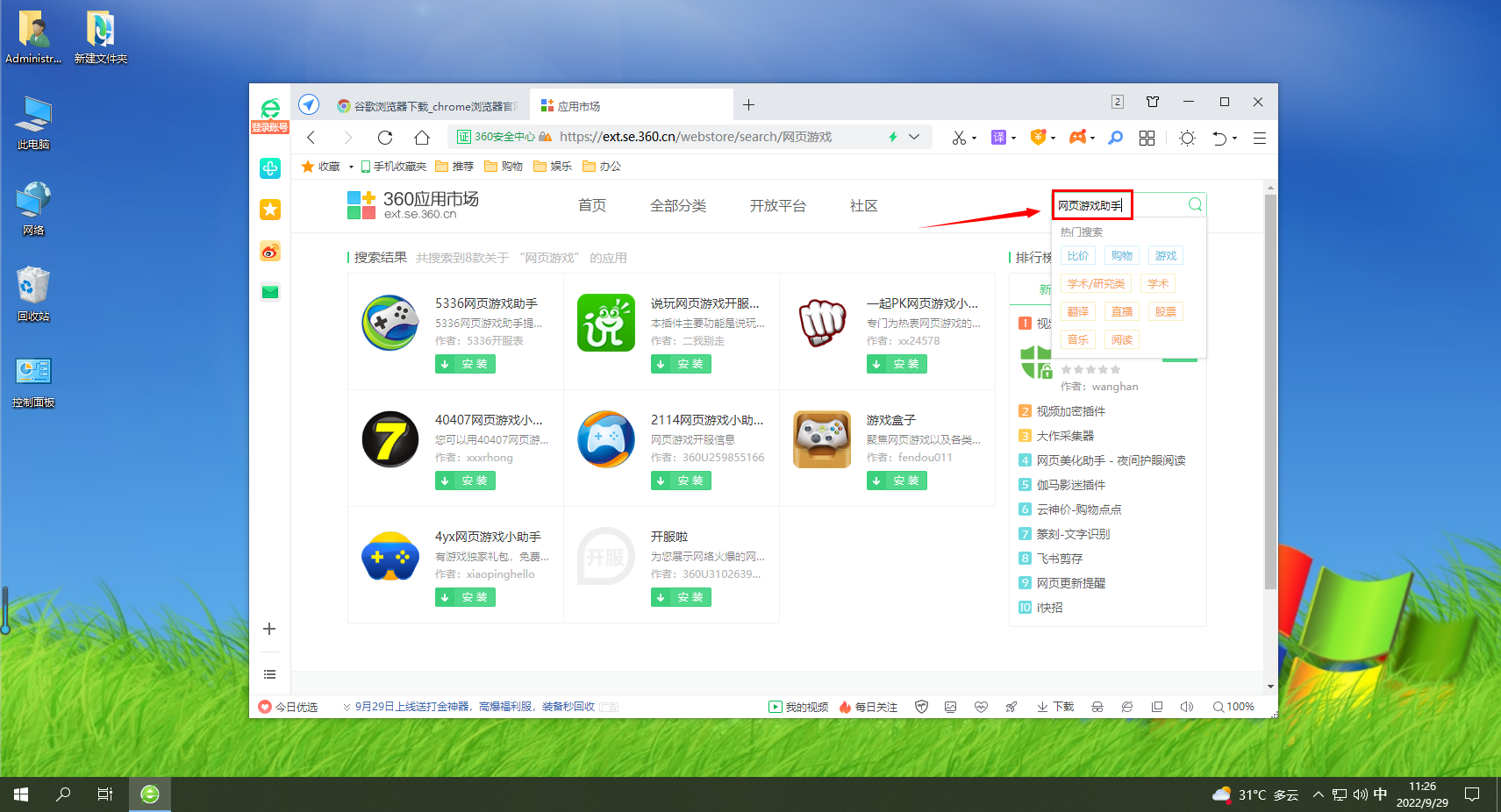Screen dimensions: 1501x812
Task: Install 4yx网页游戏小助手
Action: [x=465, y=597]
